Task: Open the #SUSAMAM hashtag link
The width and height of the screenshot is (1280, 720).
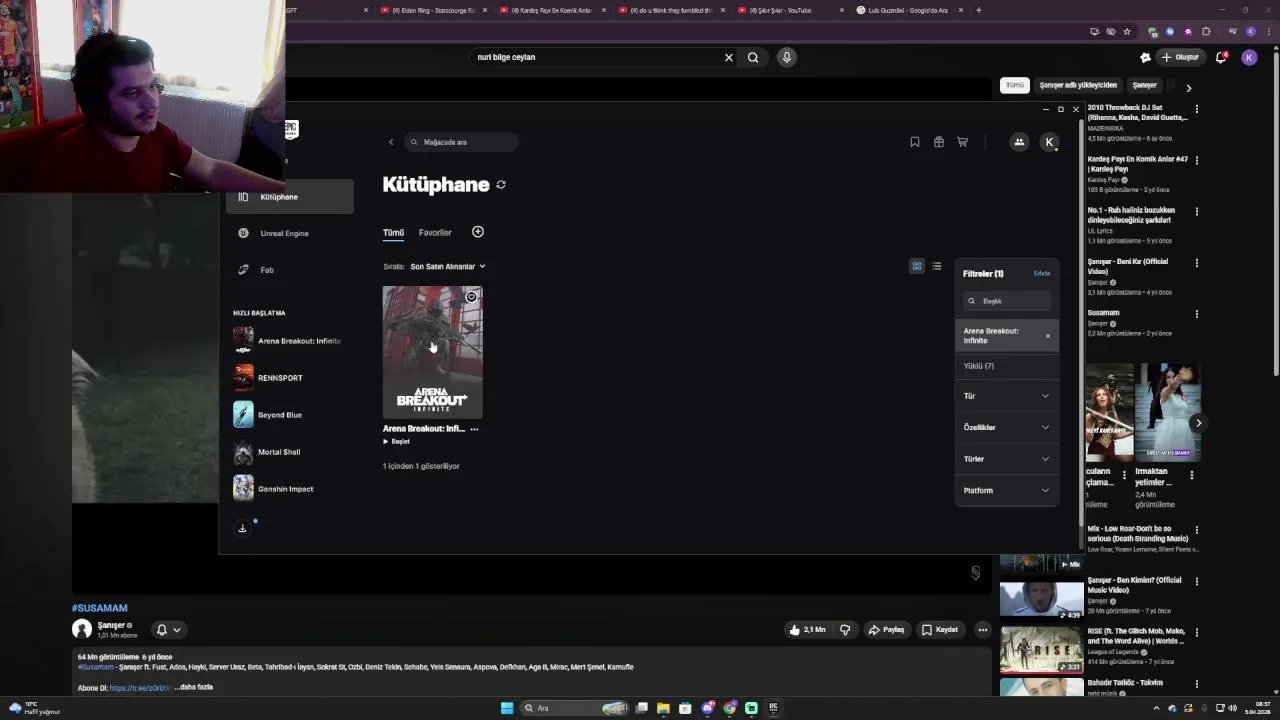Action: click(99, 608)
